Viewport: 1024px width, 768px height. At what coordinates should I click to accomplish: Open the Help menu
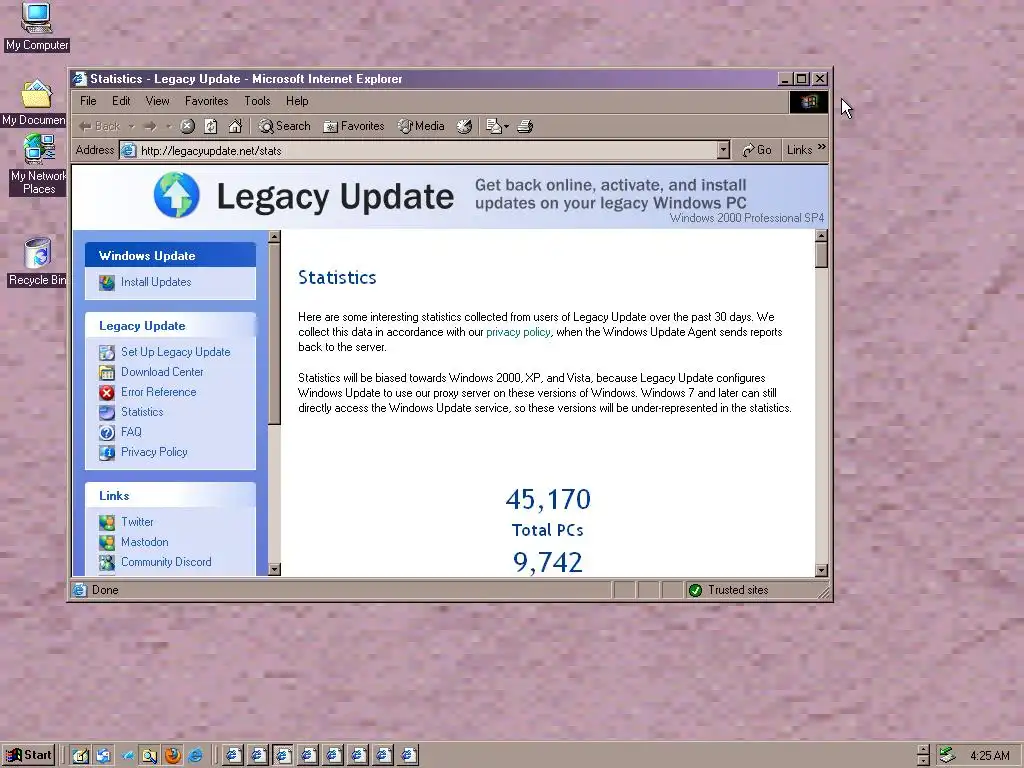297,101
